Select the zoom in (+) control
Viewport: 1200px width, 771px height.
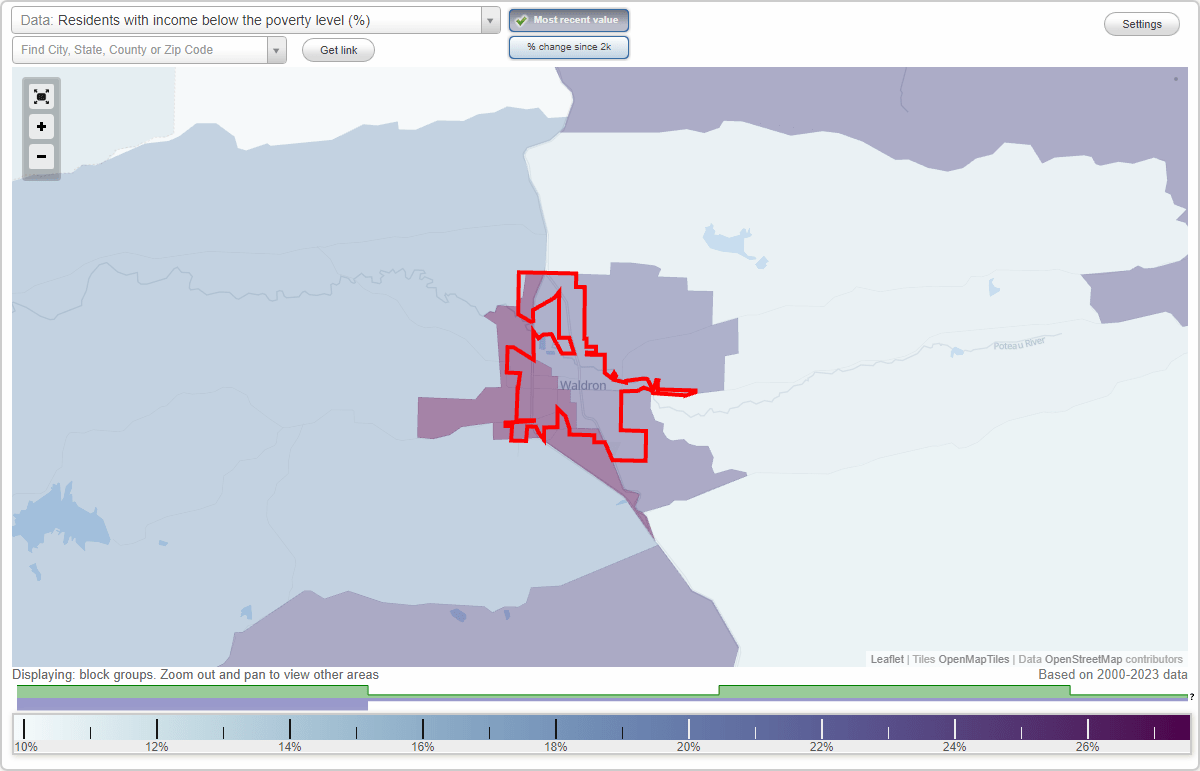(41, 126)
